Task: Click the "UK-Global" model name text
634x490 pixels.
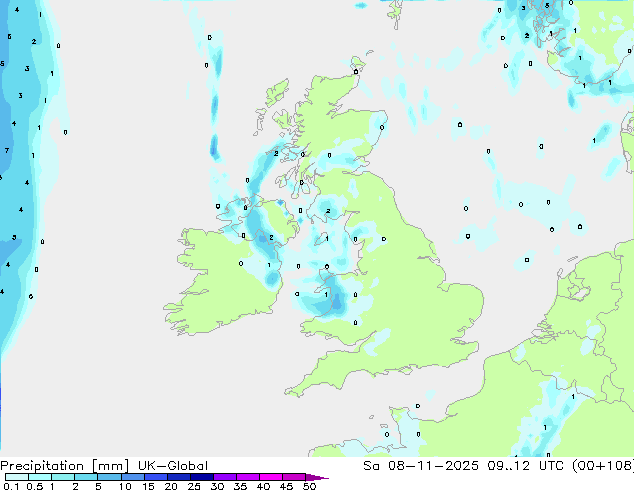Action: pos(173,466)
